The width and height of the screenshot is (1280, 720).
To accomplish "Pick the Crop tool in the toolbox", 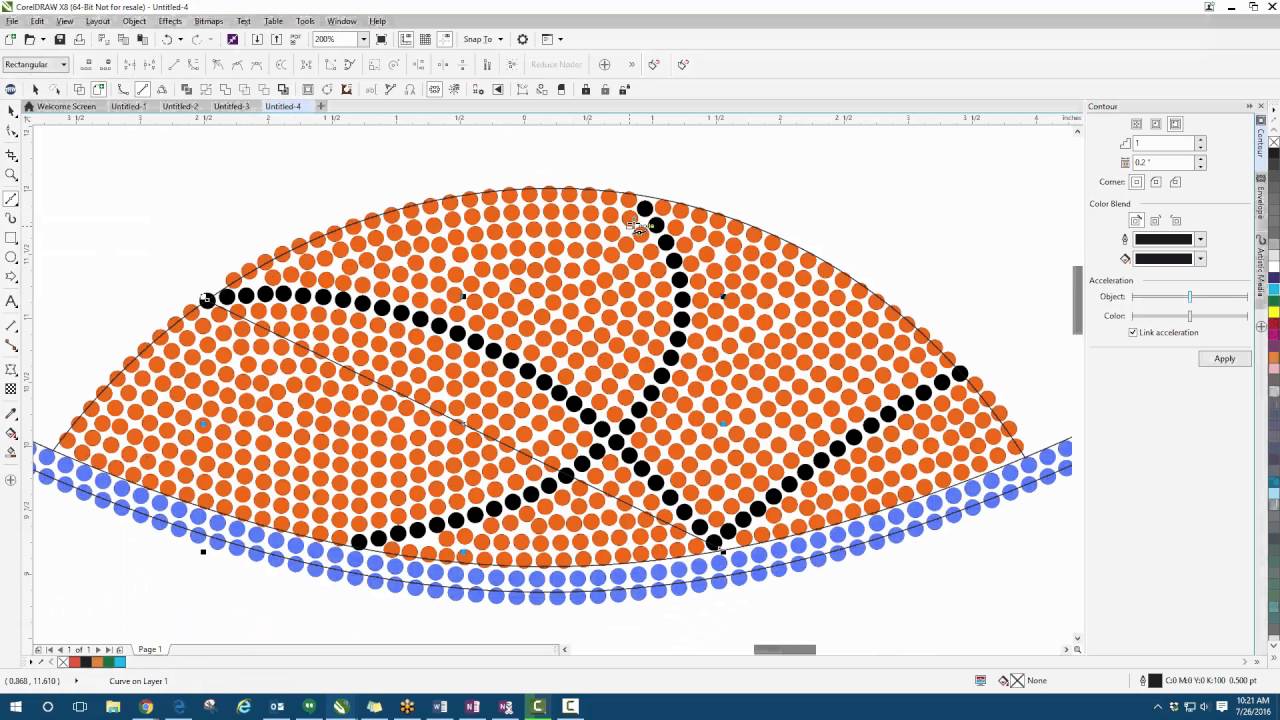I will click(12, 155).
